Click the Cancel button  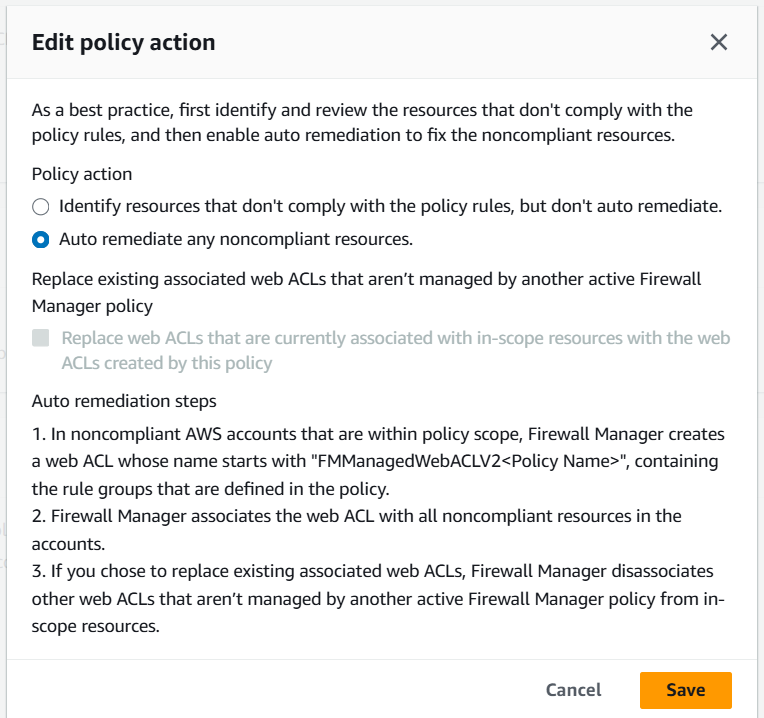(573, 690)
